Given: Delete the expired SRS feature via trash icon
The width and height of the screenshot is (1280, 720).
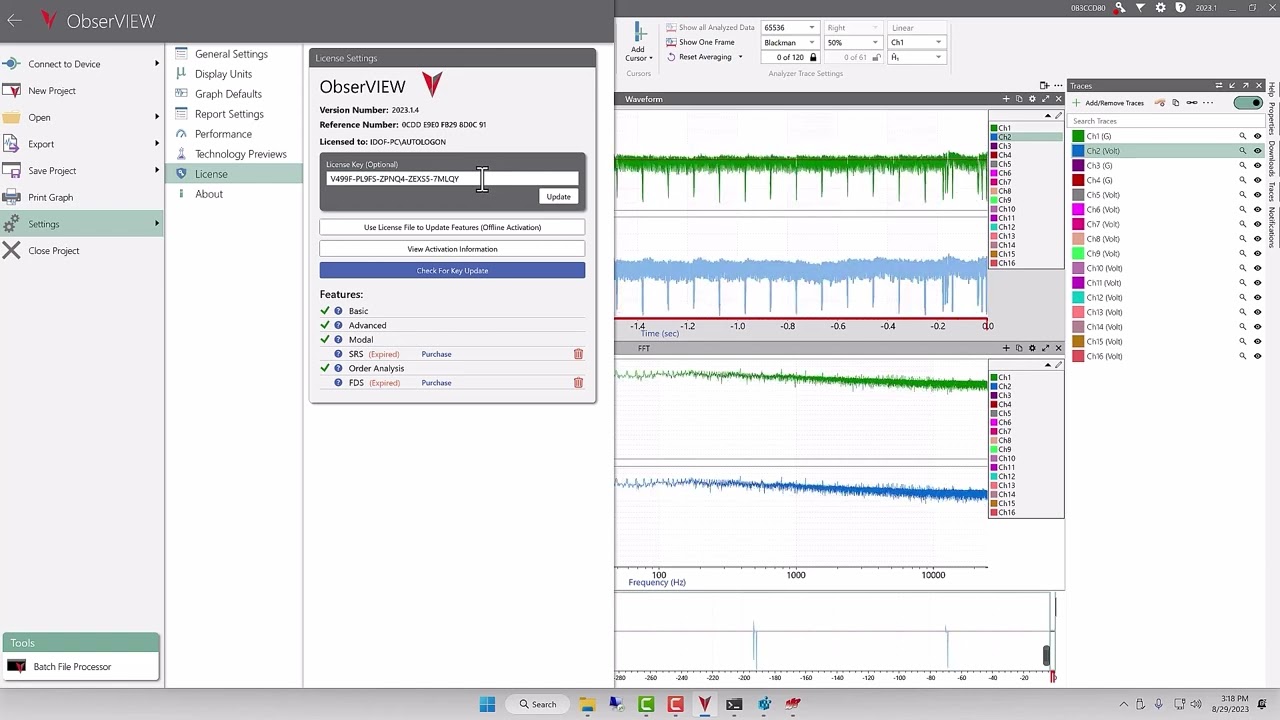Looking at the screenshot, I should tap(578, 354).
